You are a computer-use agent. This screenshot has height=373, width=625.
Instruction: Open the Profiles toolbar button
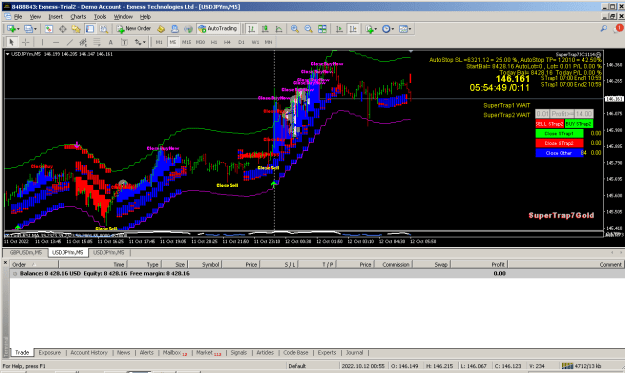click(28, 29)
